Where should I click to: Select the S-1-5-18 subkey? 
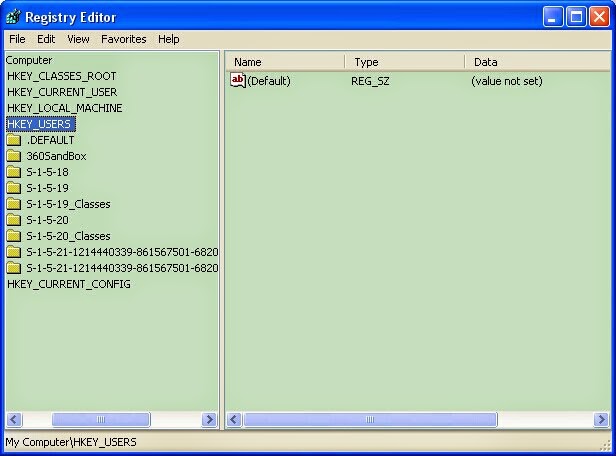pos(47,172)
